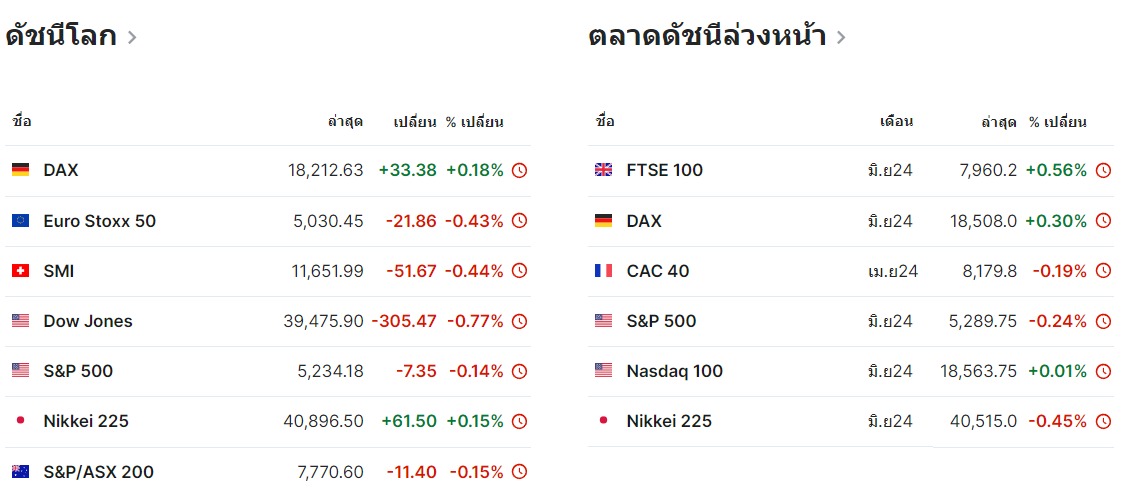Open the Dow Jones index page
The width and height of the screenshot is (1123, 494).
coord(88,321)
